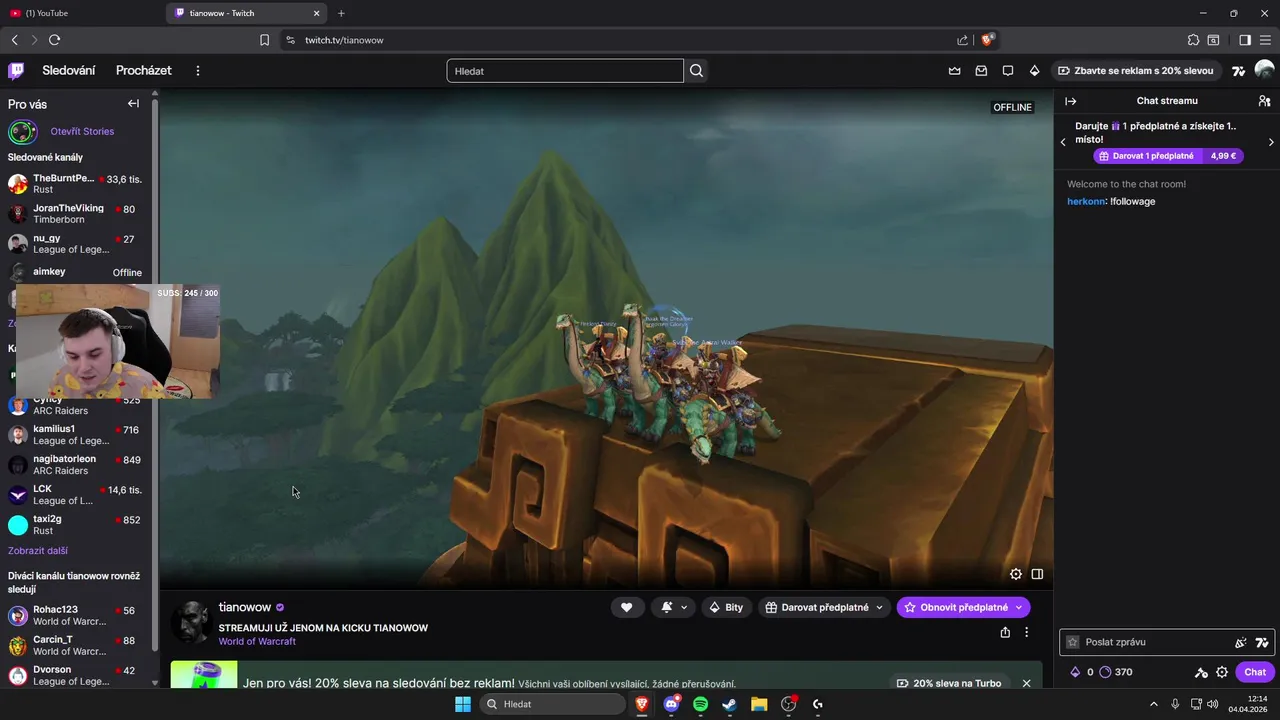Click the Bity button

[727, 607]
